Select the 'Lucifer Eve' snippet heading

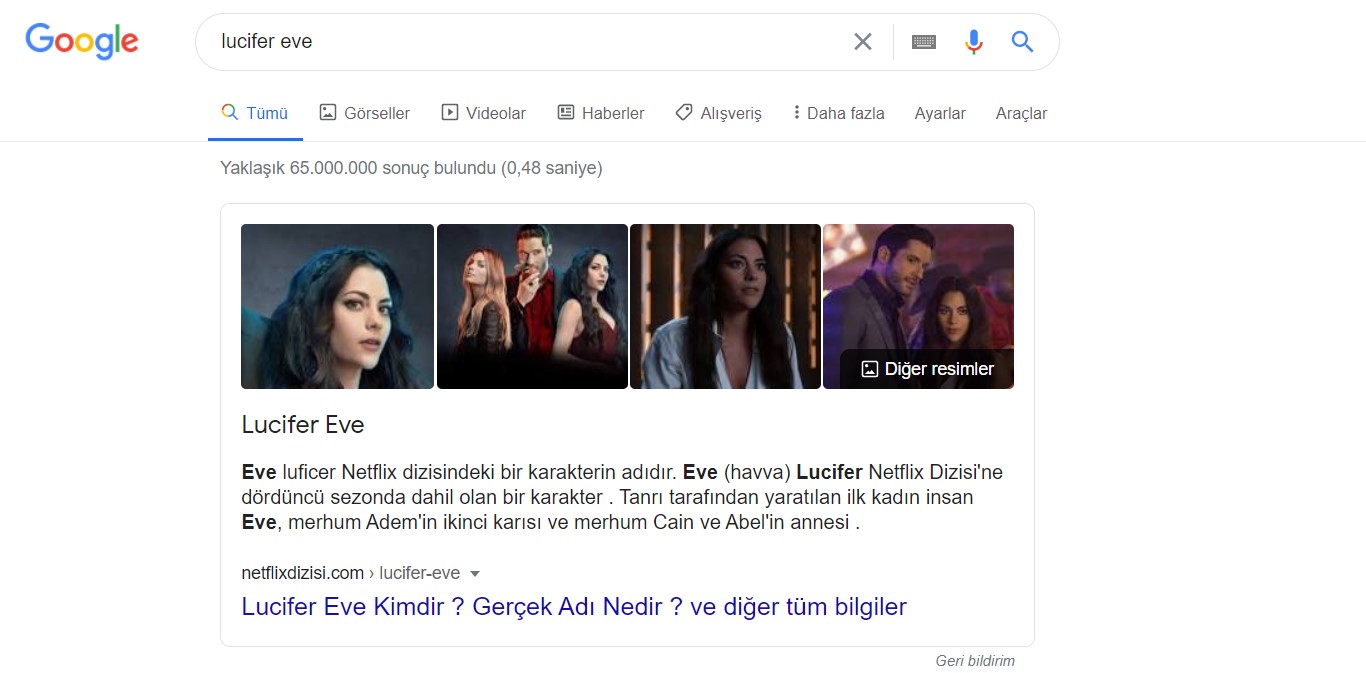303,425
